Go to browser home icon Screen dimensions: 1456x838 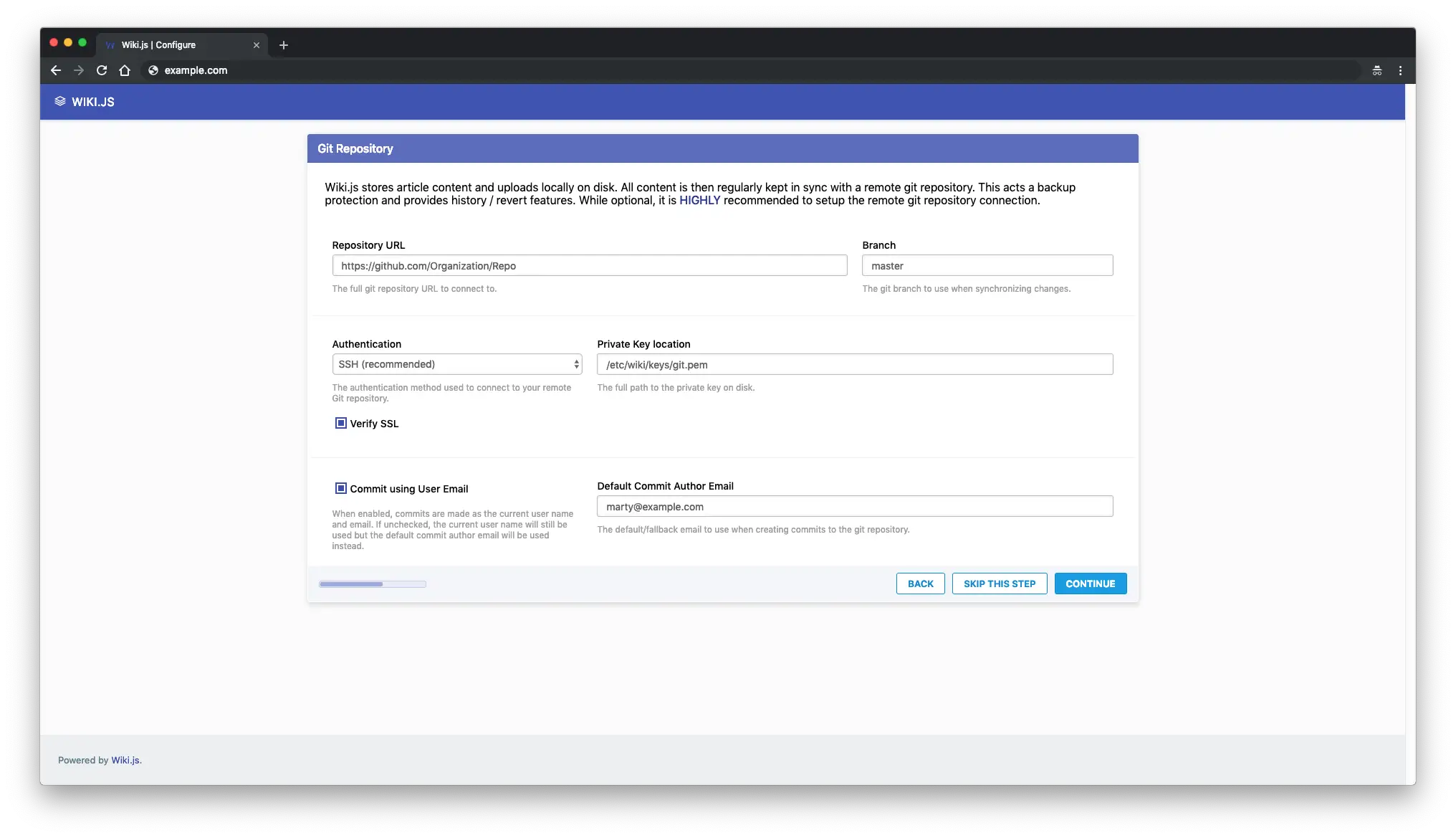125,70
